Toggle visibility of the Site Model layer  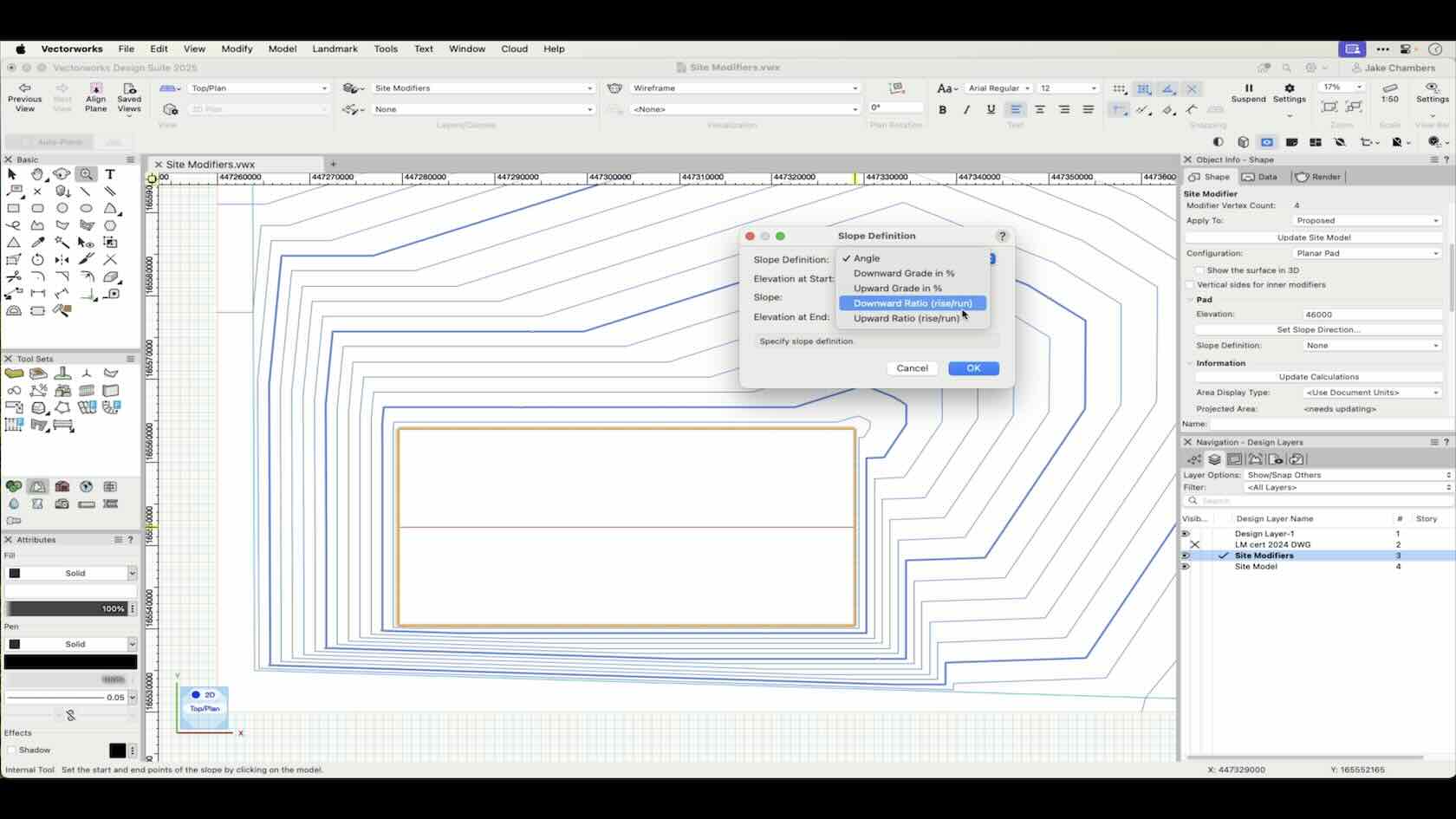click(1185, 567)
